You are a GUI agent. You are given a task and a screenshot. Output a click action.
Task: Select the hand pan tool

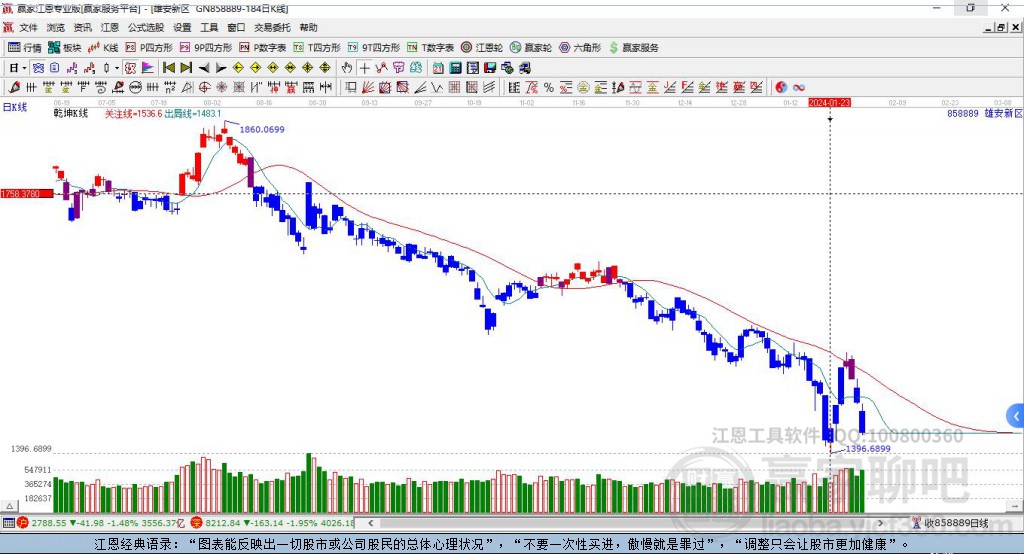[346, 68]
